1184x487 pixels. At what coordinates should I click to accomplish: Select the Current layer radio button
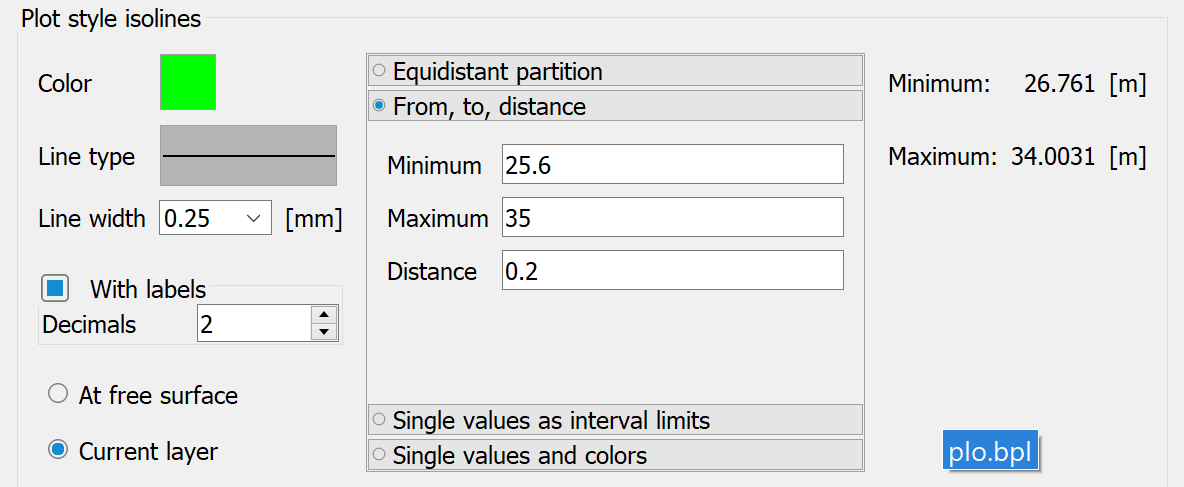coord(58,451)
